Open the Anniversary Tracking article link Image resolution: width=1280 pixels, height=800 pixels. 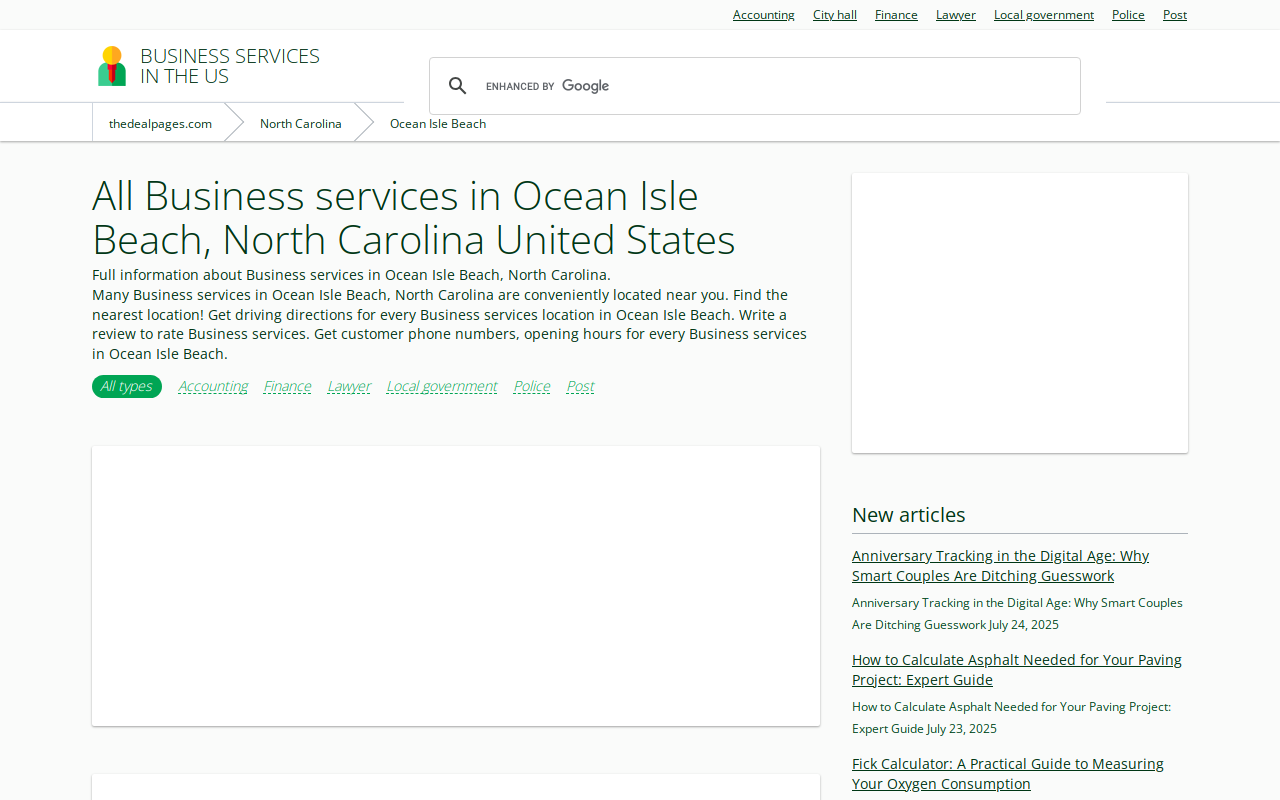[x=1000, y=566]
